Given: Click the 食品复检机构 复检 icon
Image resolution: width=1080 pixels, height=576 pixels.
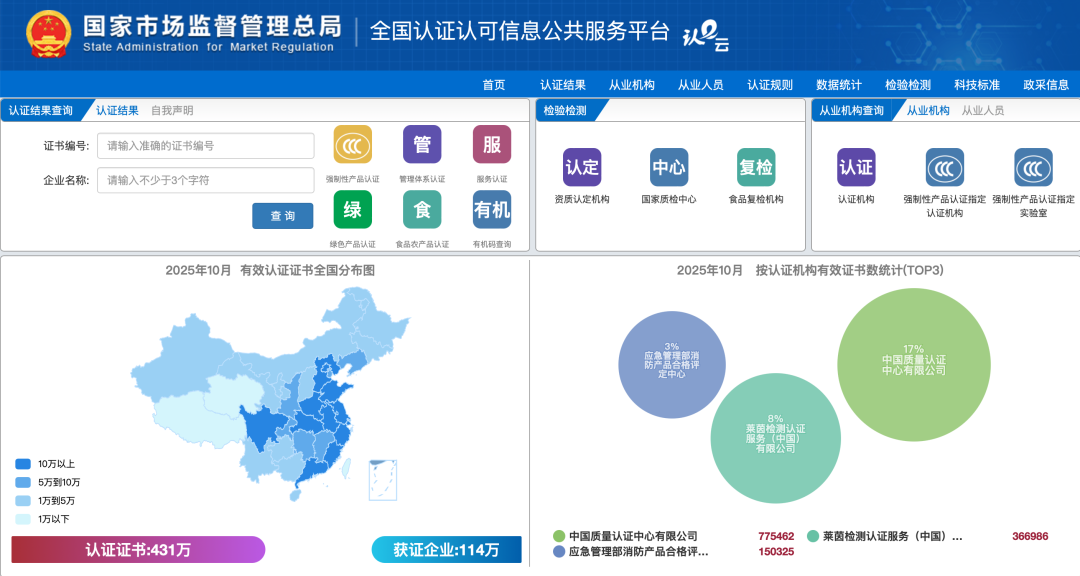Looking at the screenshot, I should point(756,168).
